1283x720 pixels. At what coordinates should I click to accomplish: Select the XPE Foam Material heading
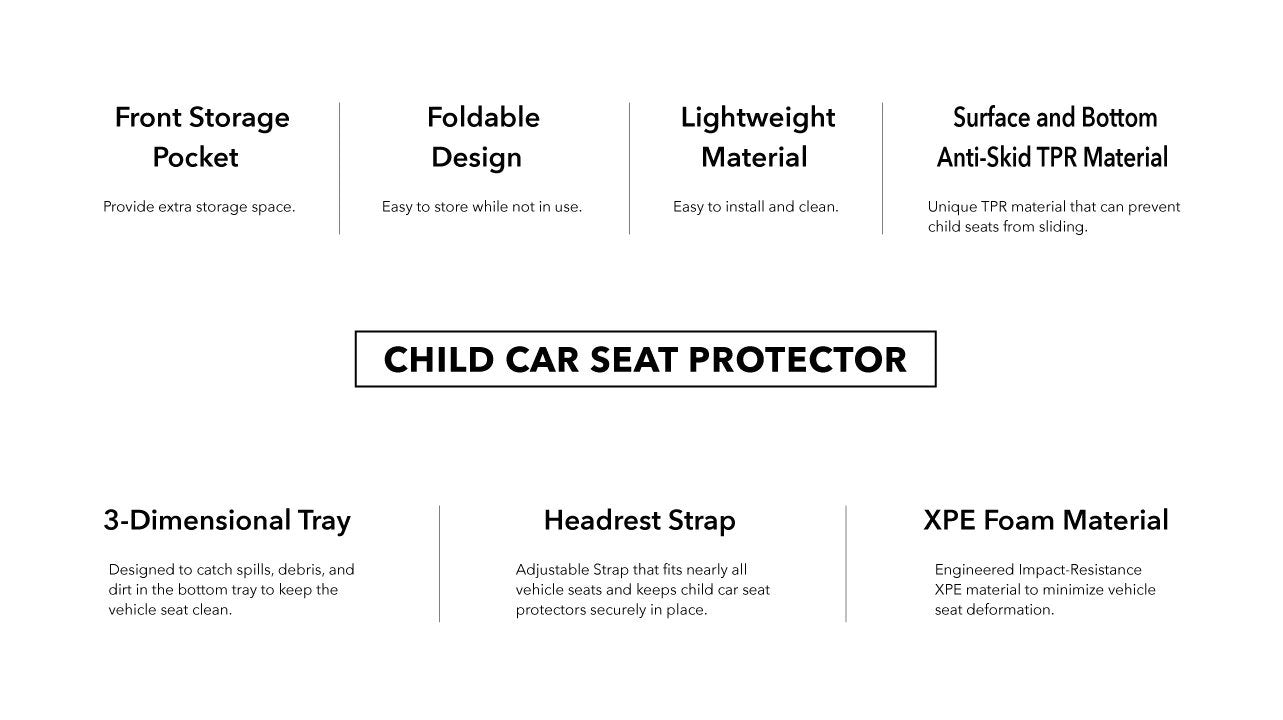click(1045, 520)
